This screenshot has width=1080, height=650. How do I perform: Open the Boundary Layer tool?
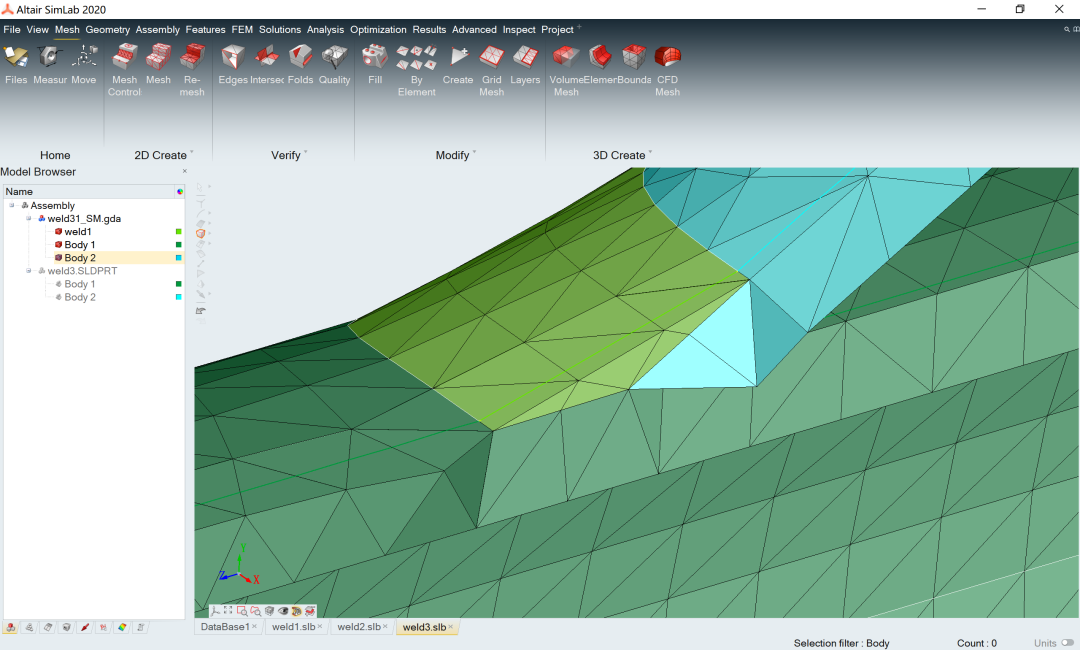tap(634, 65)
